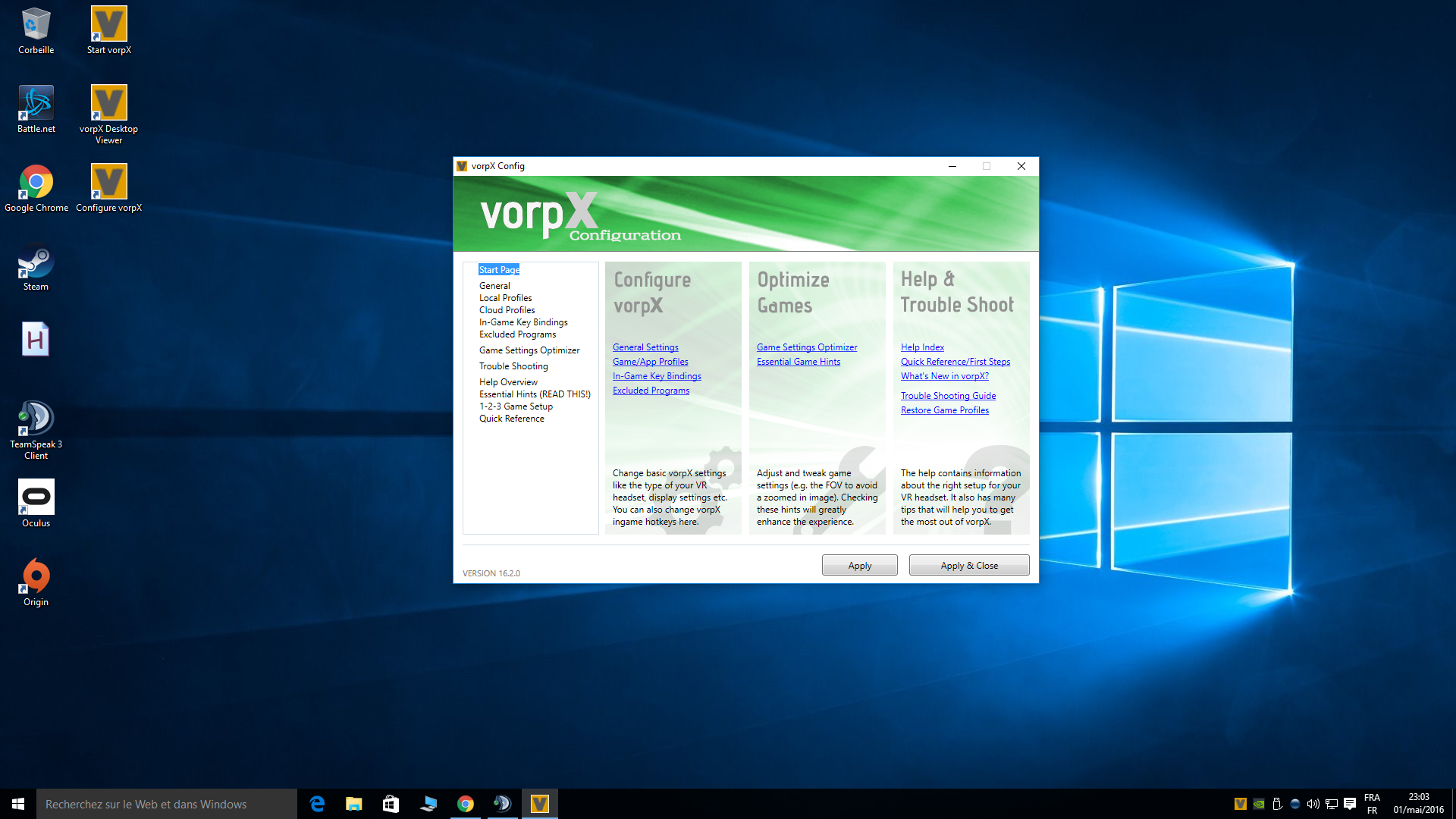1456x819 pixels.
Task: Click the Apply & Close button
Action: tap(969, 565)
